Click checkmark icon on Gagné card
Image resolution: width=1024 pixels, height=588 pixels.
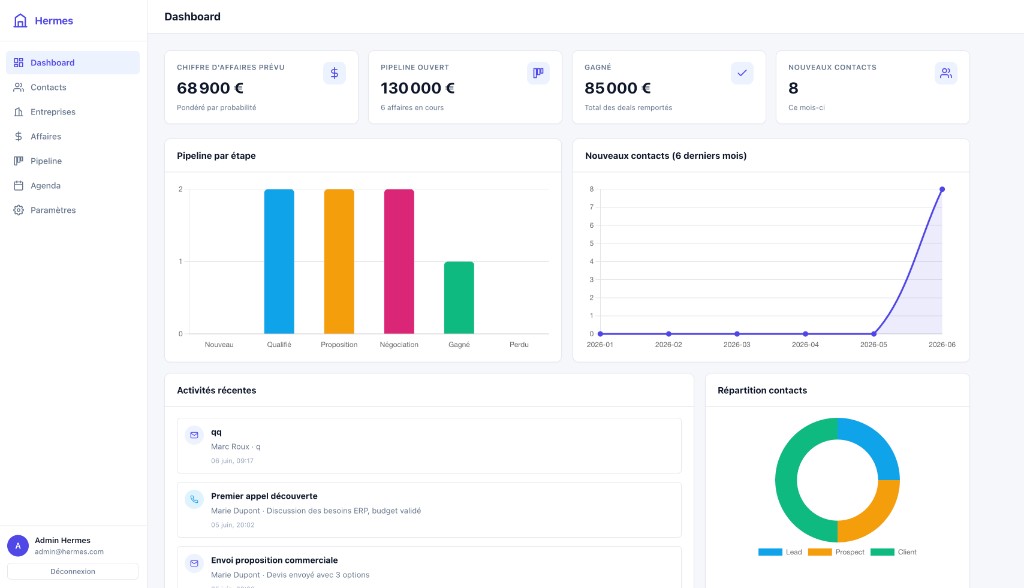tap(742, 73)
